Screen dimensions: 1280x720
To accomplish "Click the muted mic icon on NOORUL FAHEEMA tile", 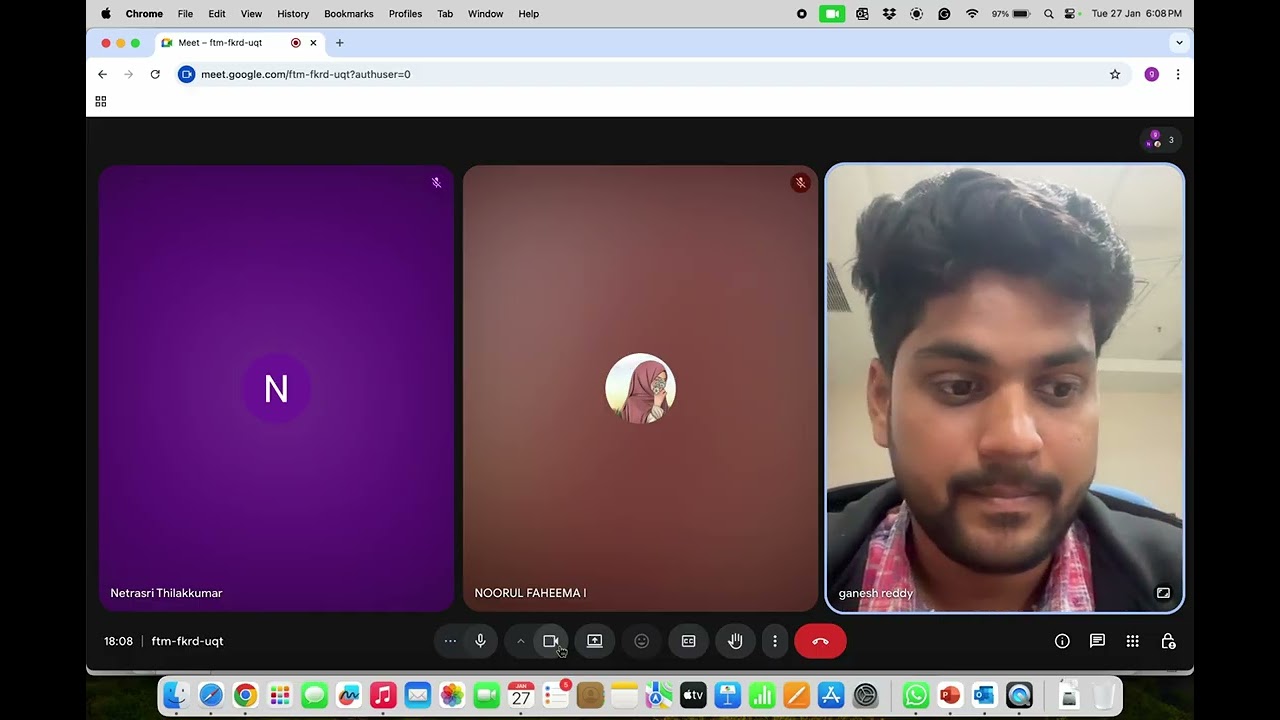I will tap(800, 183).
